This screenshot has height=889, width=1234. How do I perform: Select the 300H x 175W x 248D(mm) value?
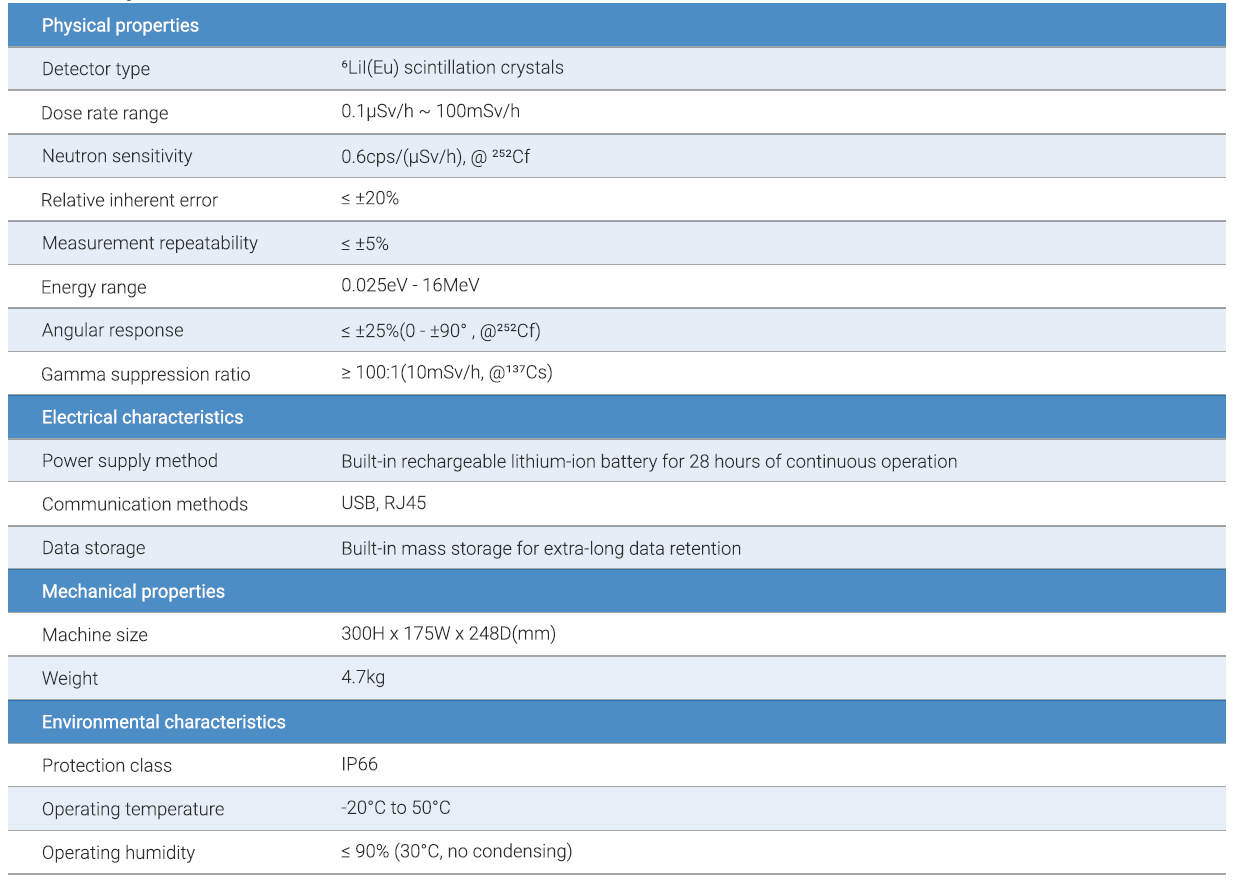click(448, 634)
